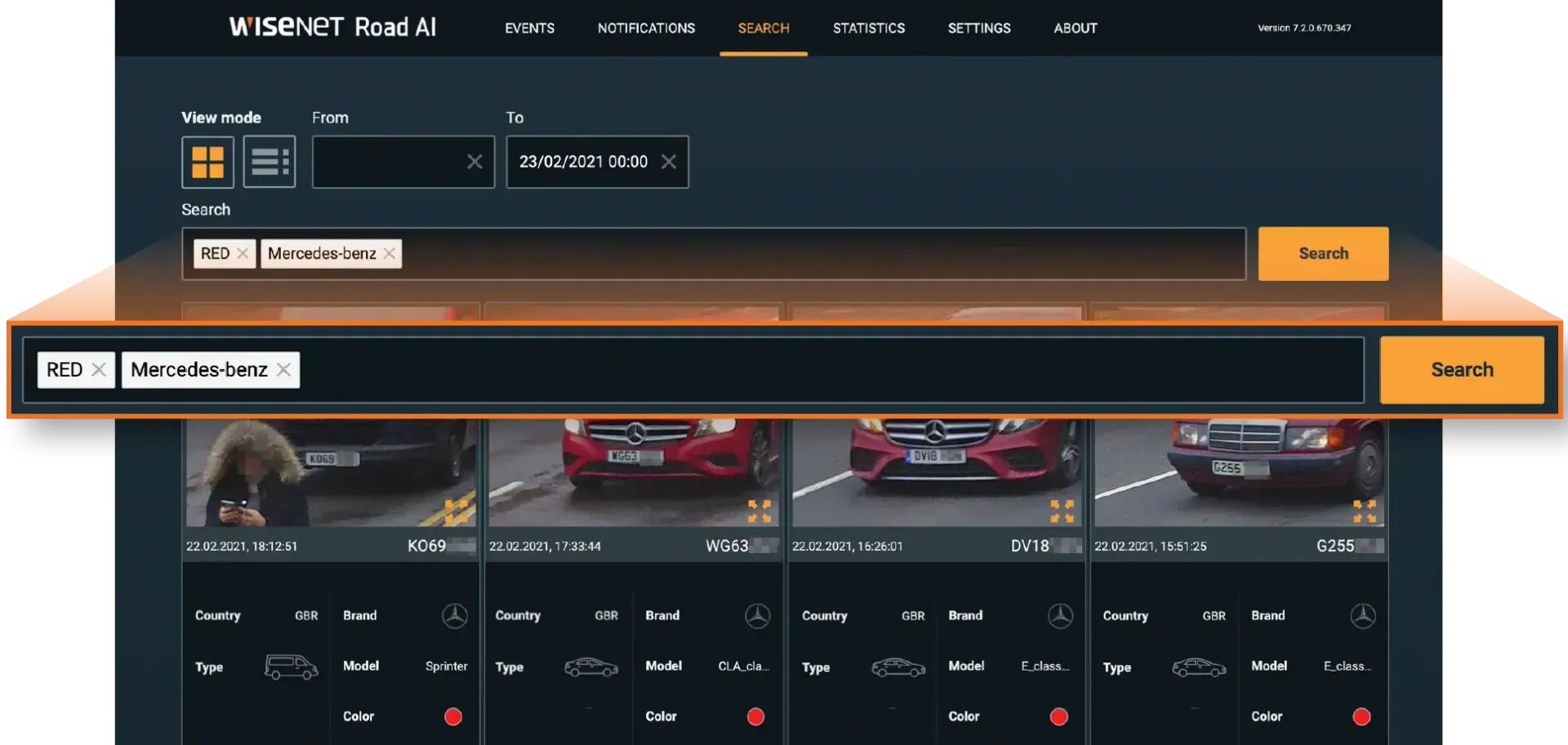Select the timestamp 22.02.2021, 15:51:25
This screenshot has height=745, width=1568.
[x=1150, y=546]
